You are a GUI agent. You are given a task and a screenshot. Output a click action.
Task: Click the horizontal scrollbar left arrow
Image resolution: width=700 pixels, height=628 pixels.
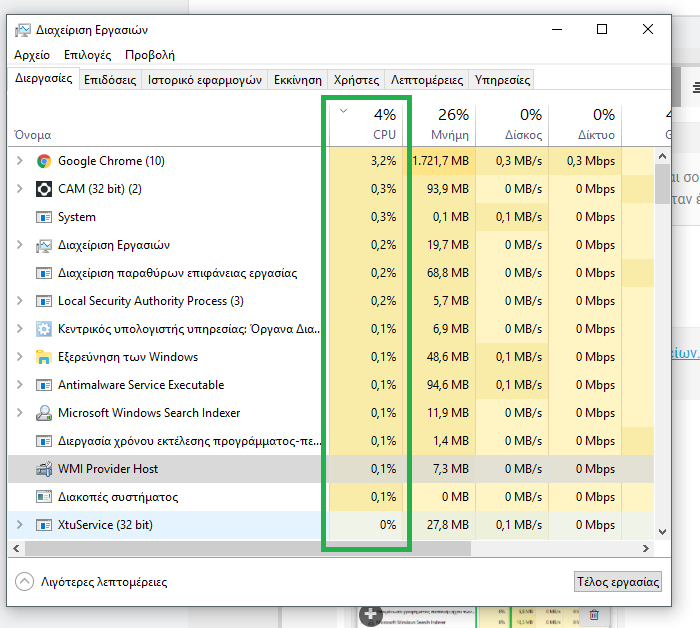click(17, 549)
